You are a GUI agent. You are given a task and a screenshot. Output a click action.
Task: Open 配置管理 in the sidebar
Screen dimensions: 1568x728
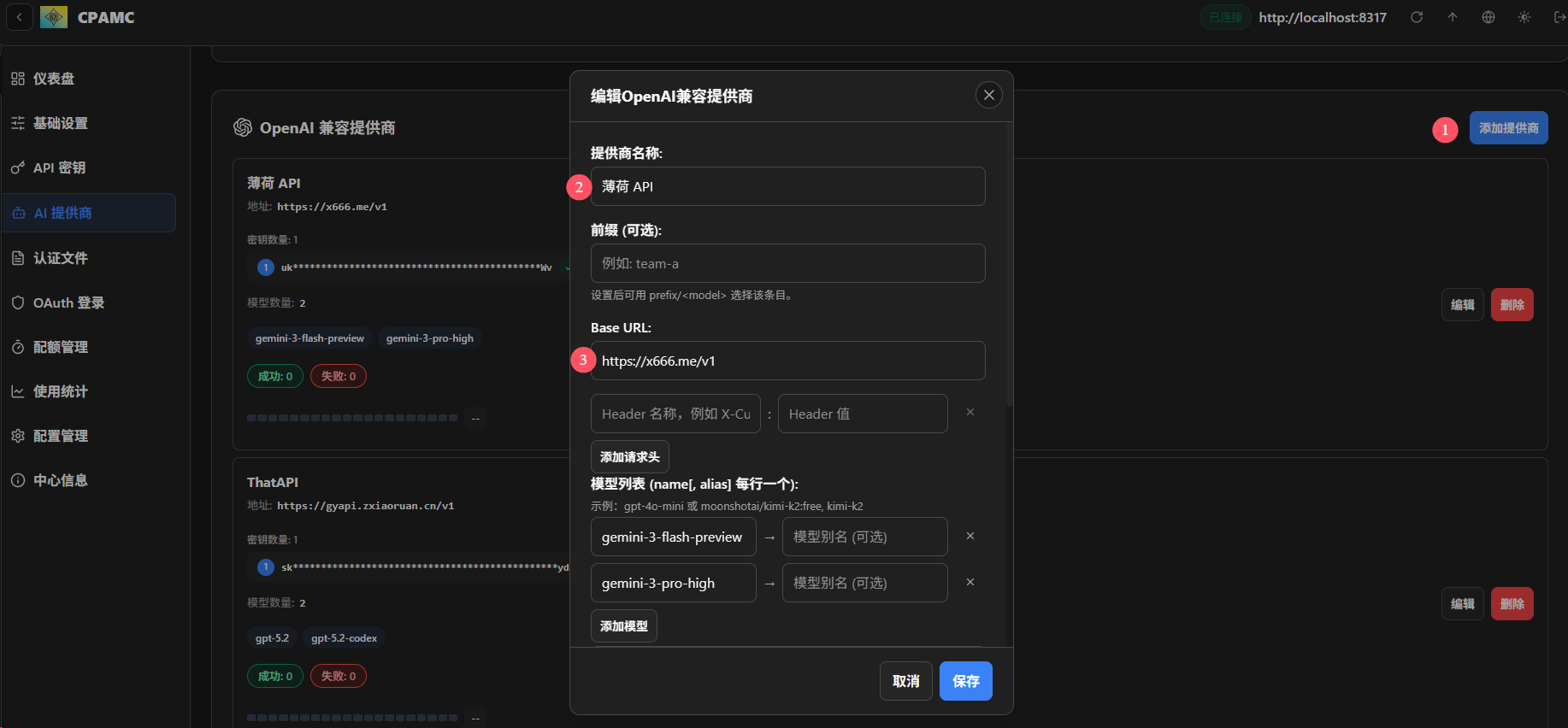(x=89, y=436)
